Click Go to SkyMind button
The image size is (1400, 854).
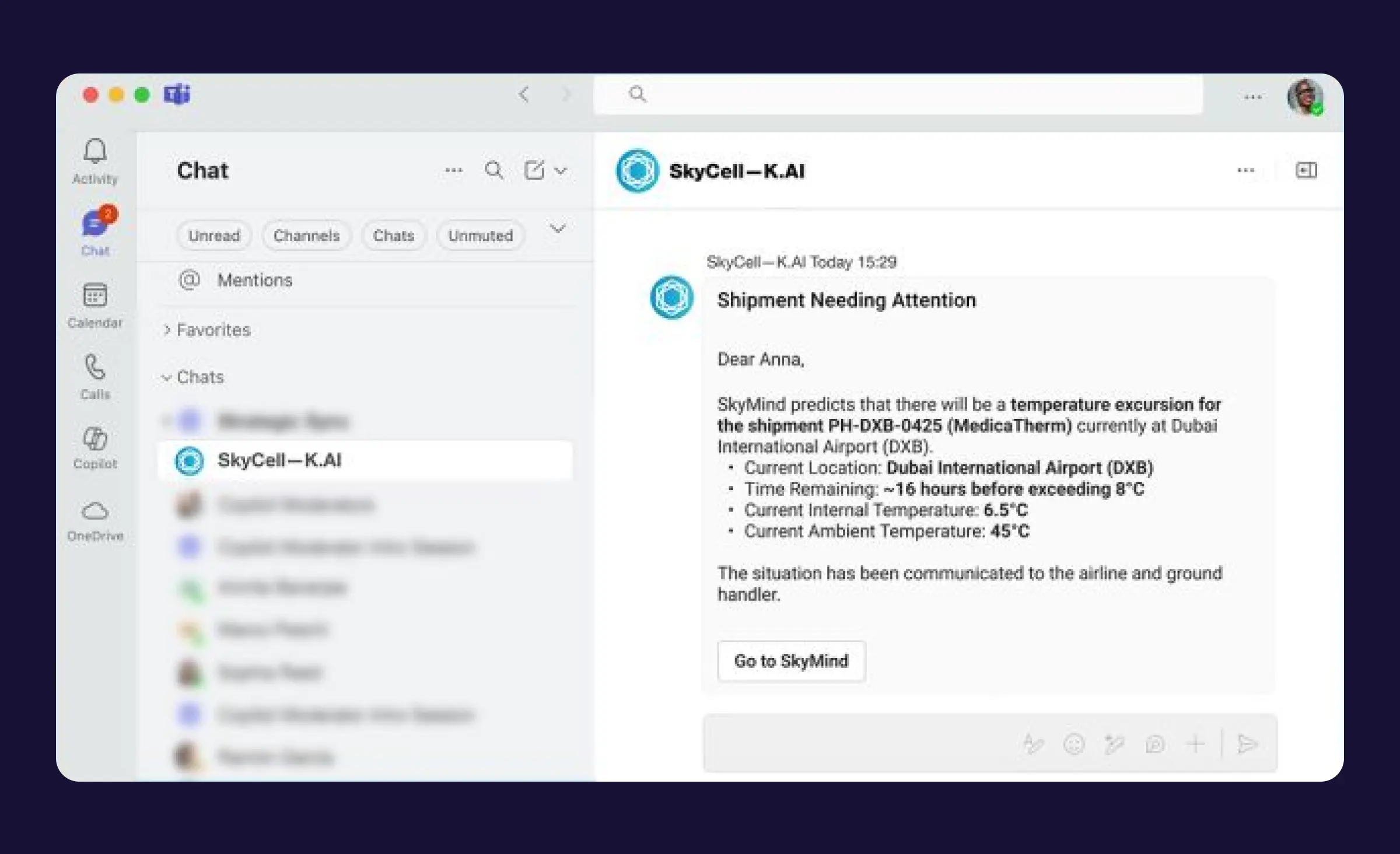792,661
